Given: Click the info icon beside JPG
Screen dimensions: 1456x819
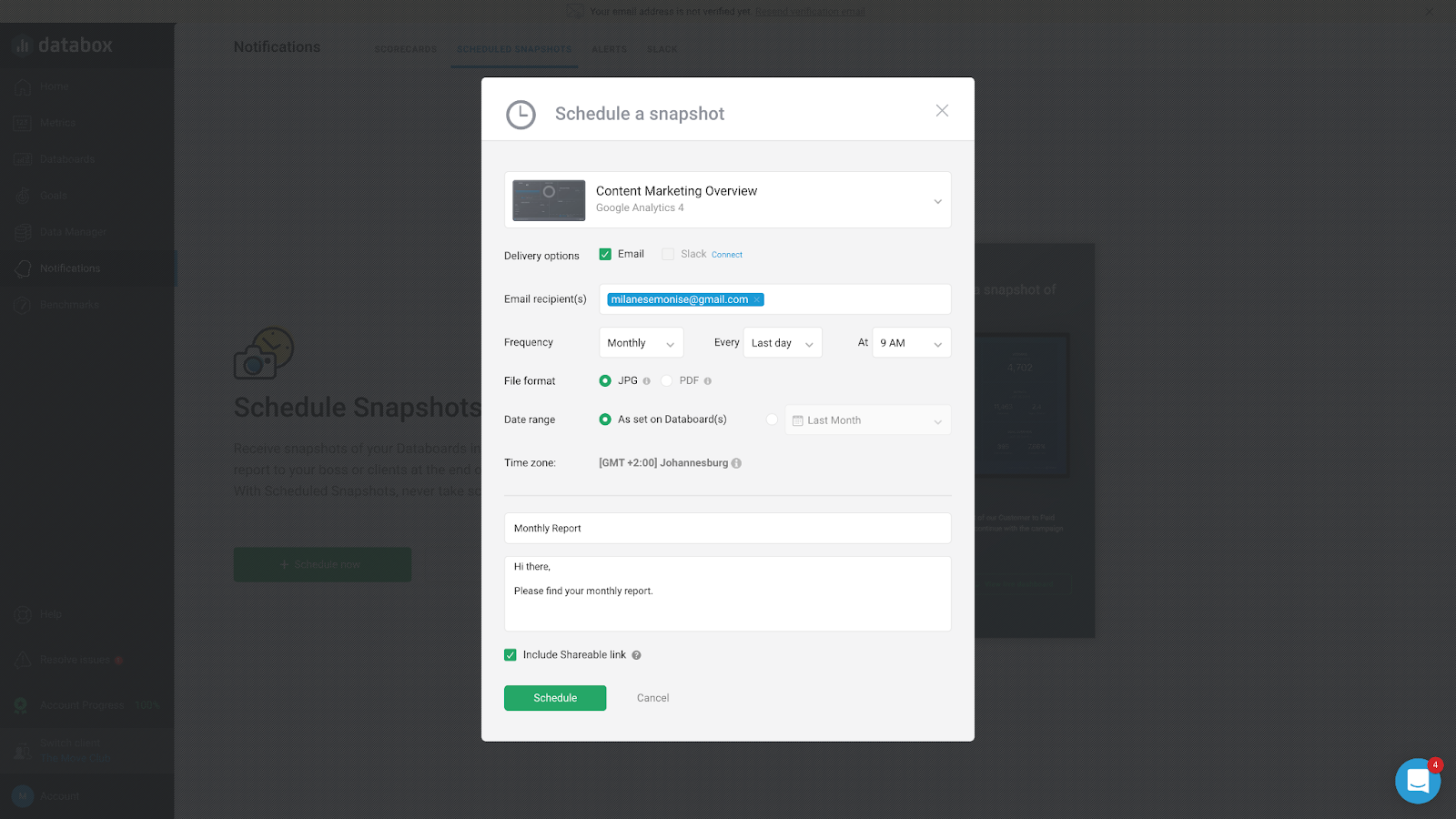Looking at the screenshot, I should tap(647, 381).
